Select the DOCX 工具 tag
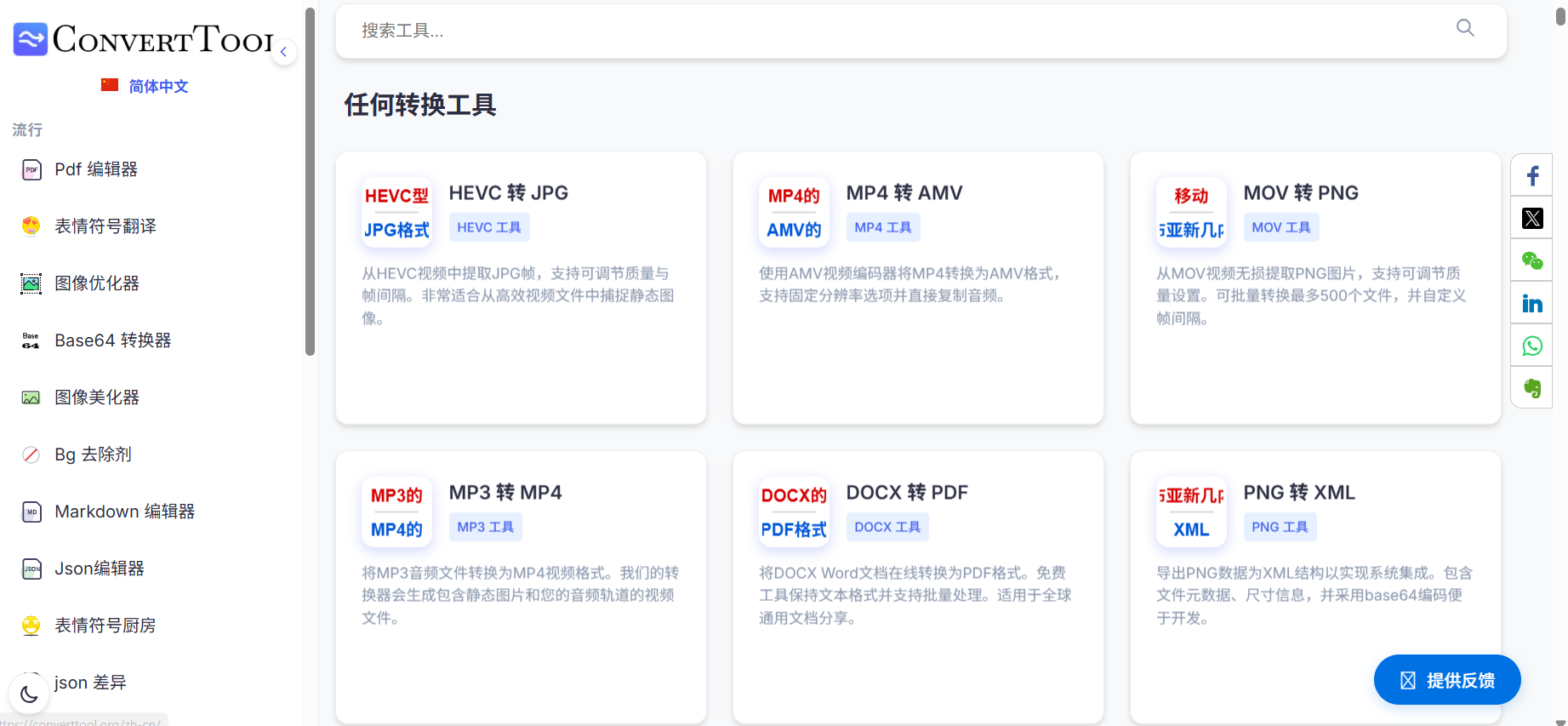The height and width of the screenshot is (726, 1568). (x=887, y=527)
